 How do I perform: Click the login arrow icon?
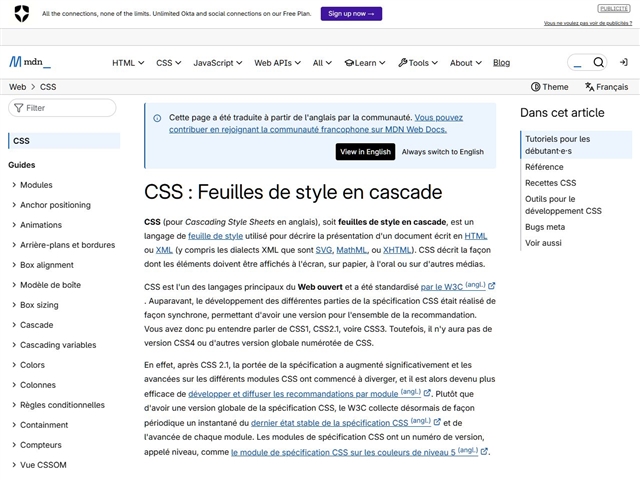[x=623, y=62]
